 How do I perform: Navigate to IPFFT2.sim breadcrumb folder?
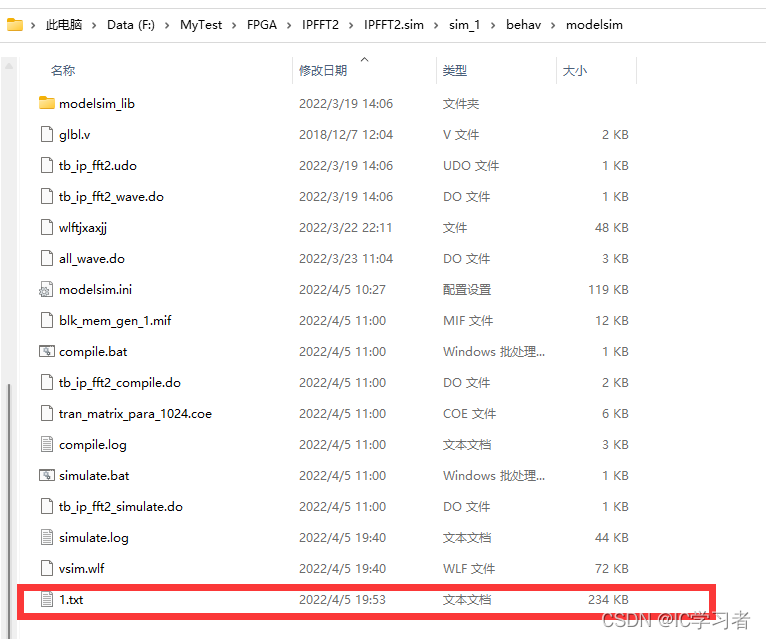pos(394,24)
